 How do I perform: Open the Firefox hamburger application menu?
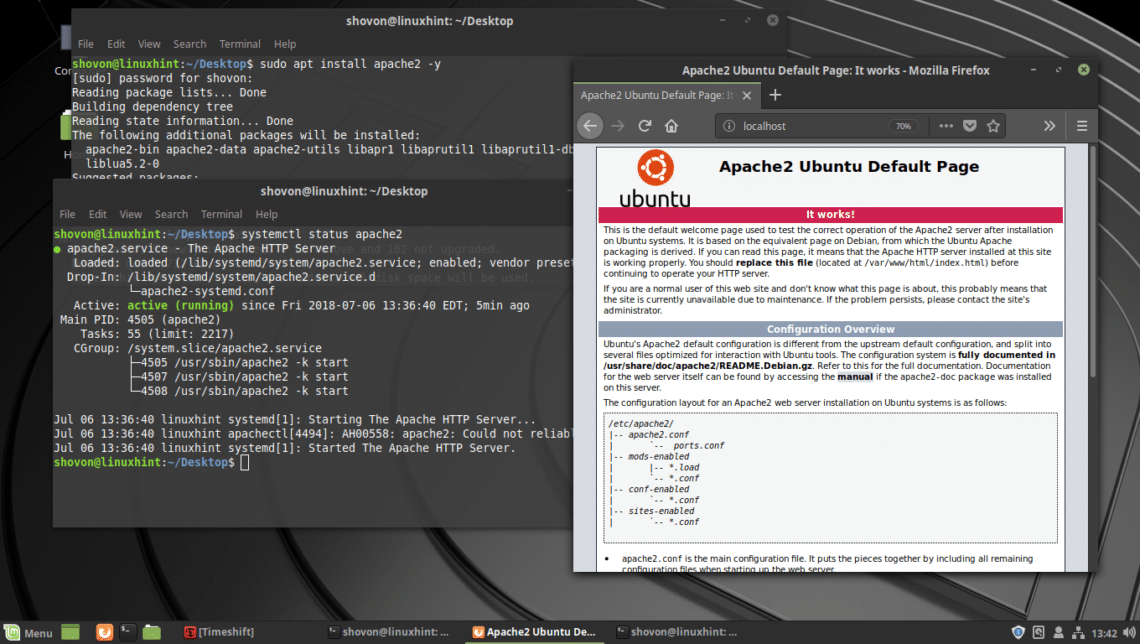(x=1082, y=126)
